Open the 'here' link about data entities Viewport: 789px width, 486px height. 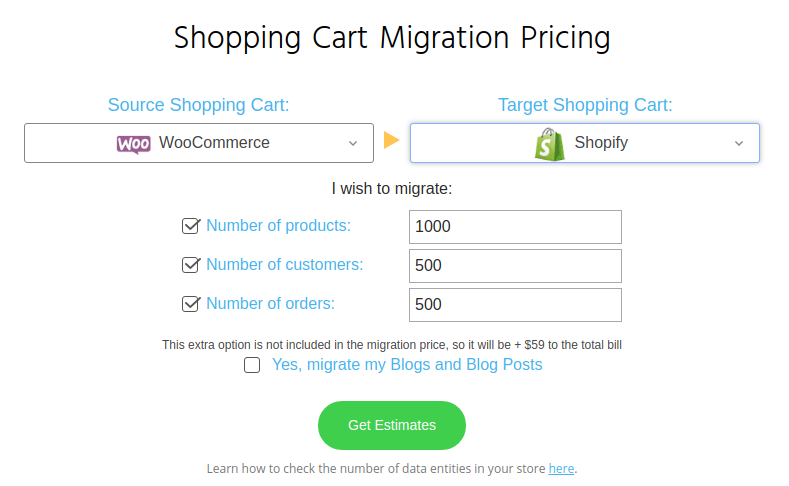561,468
